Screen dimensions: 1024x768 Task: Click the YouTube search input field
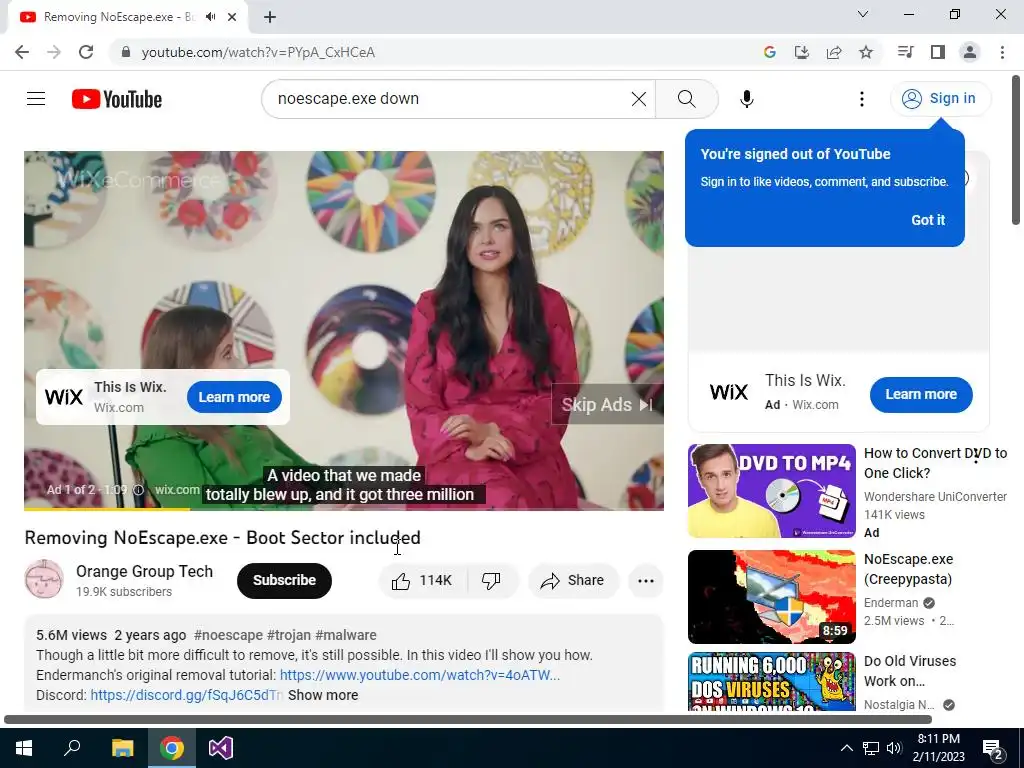[x=451, y=99]
